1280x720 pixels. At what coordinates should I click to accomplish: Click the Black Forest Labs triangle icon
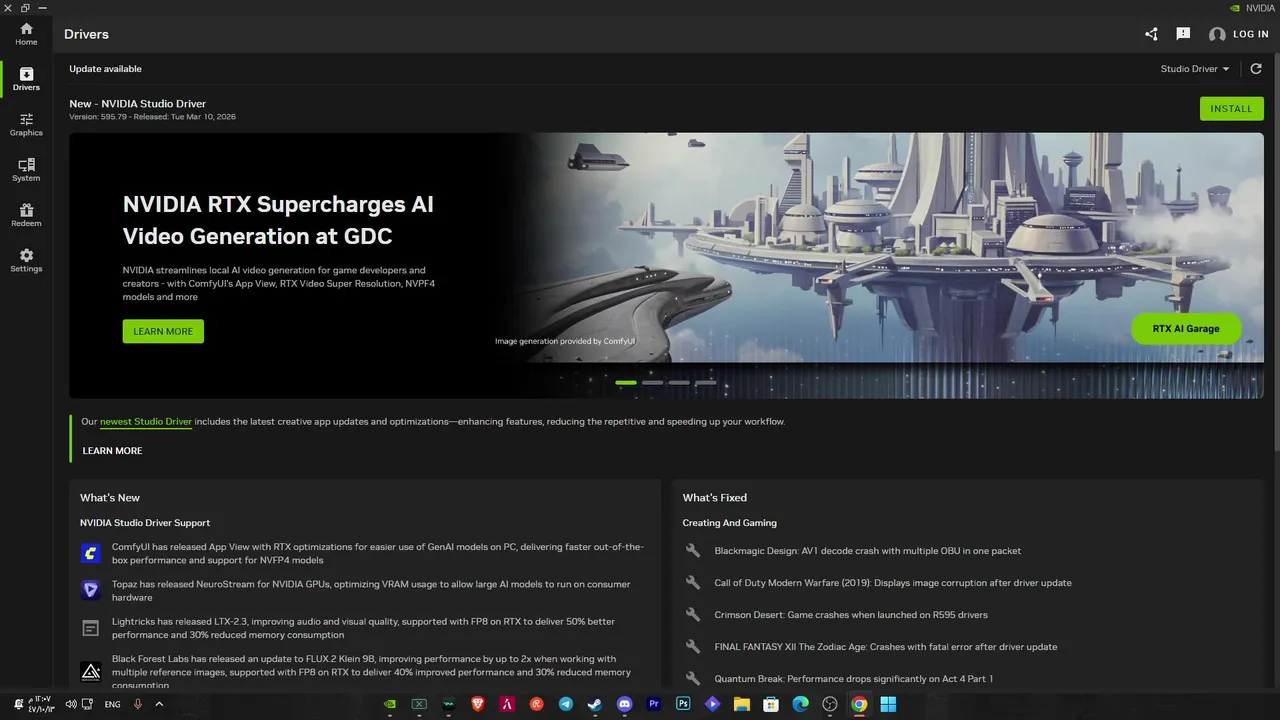pos(91,671)
